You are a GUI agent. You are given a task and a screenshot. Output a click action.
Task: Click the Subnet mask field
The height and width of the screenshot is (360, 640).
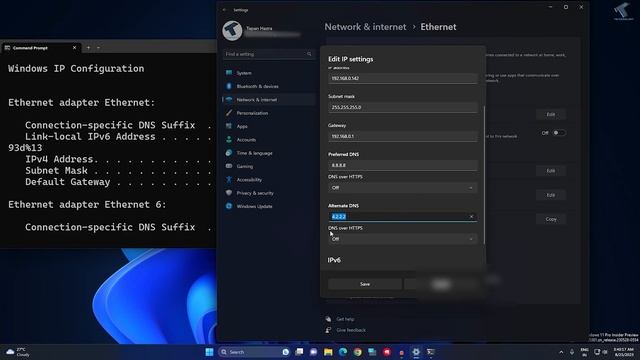click(x=402, y=107)
